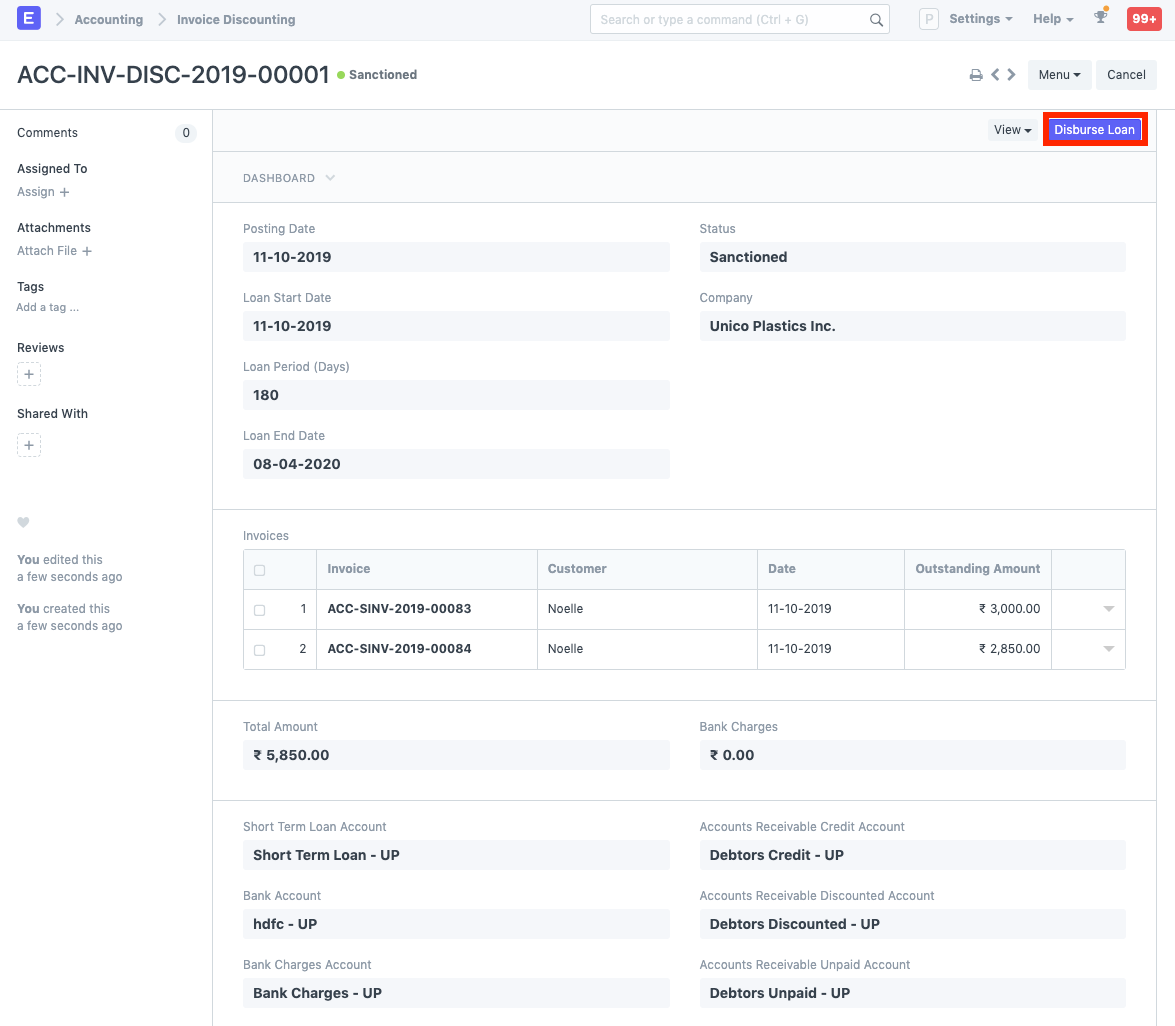The width and height of the screenshot is (1175, 1026).
Task: Click the Disburse Loan button
Action: click(1094, 130)
